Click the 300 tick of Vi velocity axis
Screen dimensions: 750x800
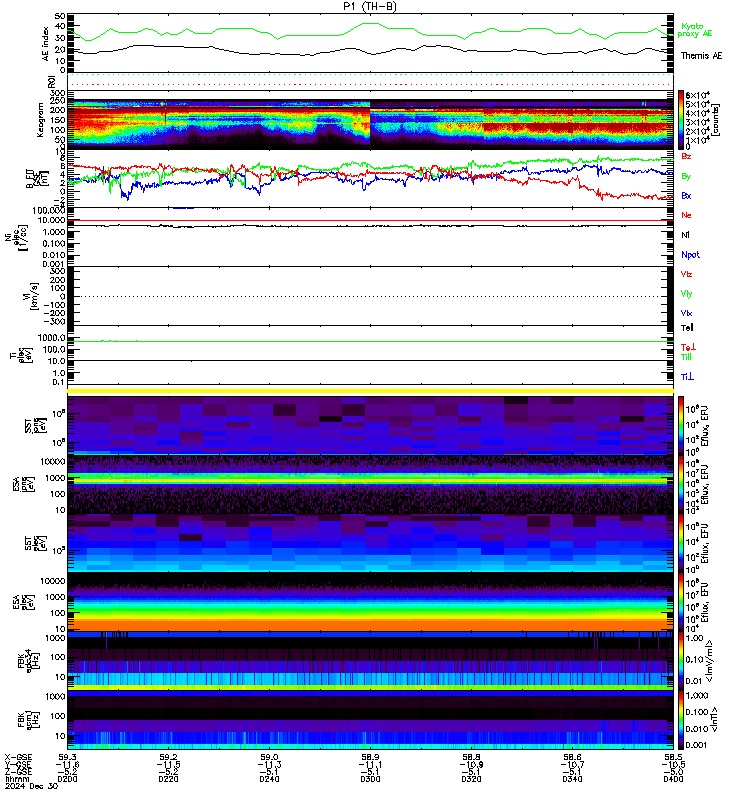tap(57, 271)
